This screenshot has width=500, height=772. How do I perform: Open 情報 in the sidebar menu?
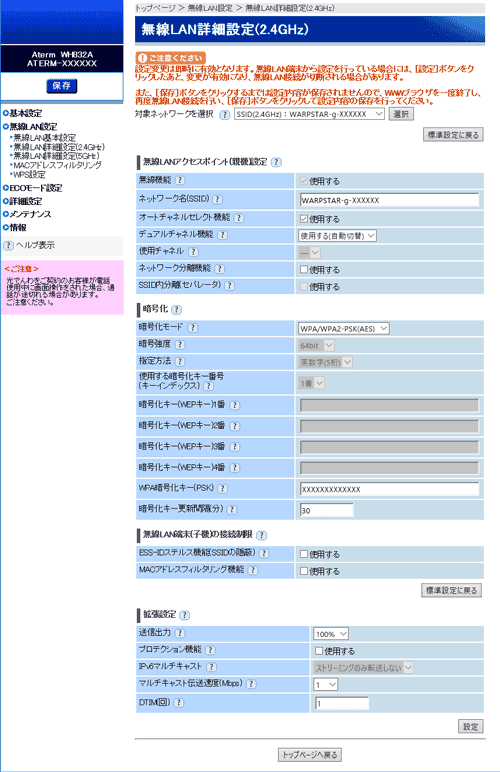click(18, 227)
